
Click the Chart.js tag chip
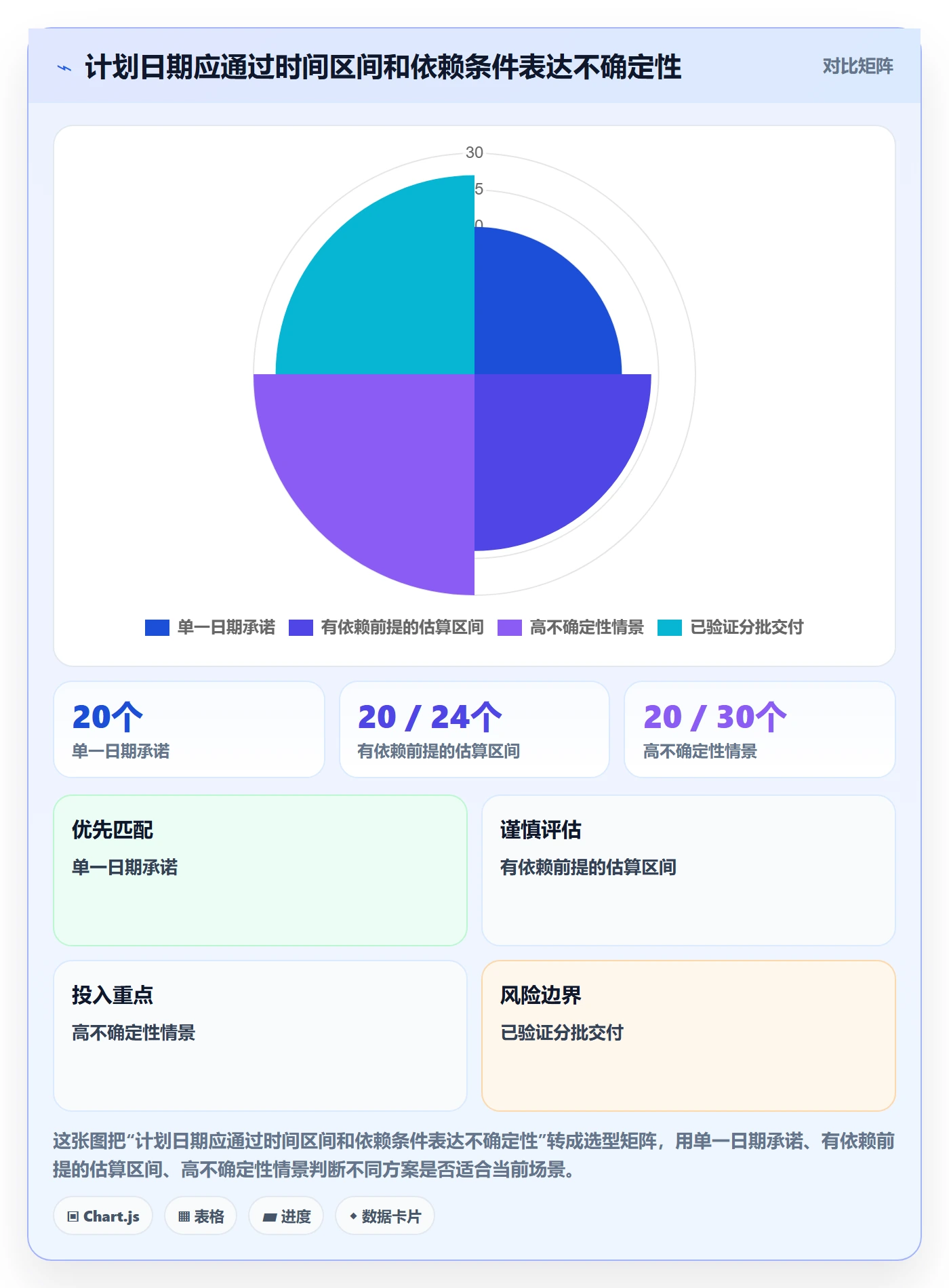(x=103, y=1216)
